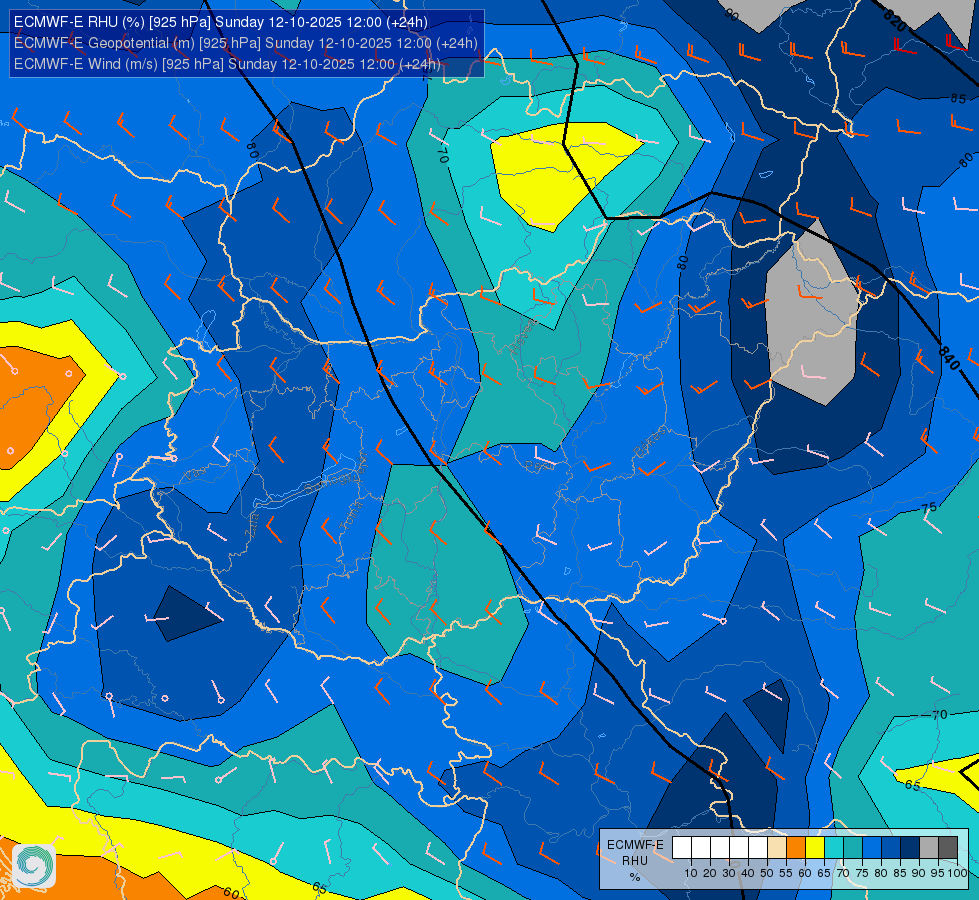Click the '100' value on the legend scale
This screenshot has height=900, width=979.
(x=958, y=873)
